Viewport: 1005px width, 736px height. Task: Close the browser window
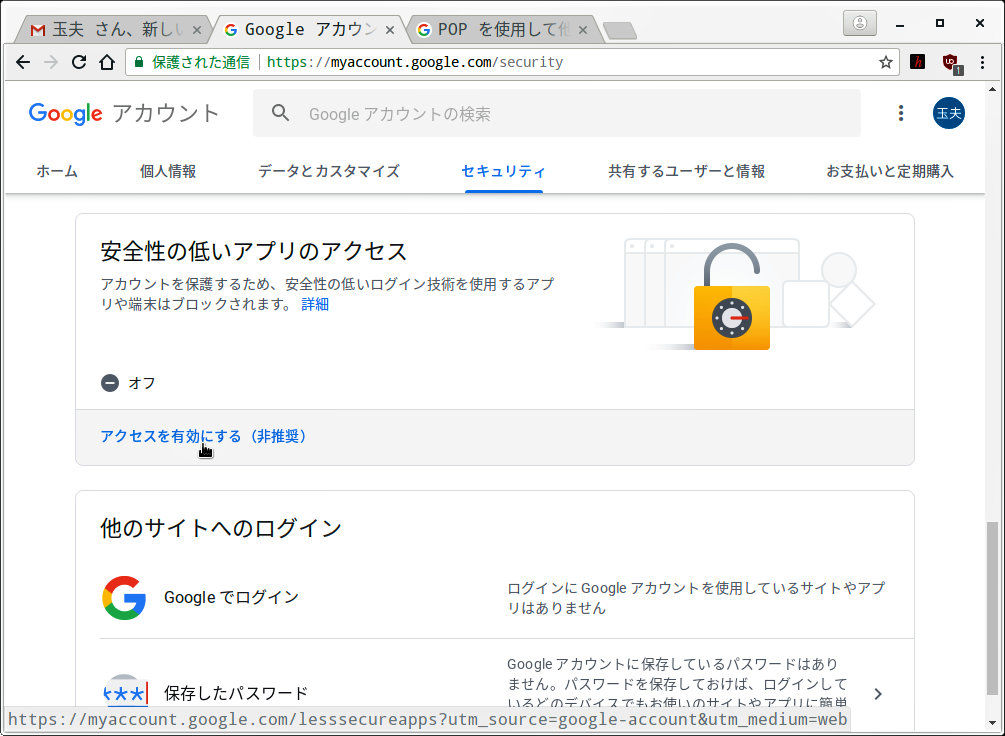(x=979, y=23)
